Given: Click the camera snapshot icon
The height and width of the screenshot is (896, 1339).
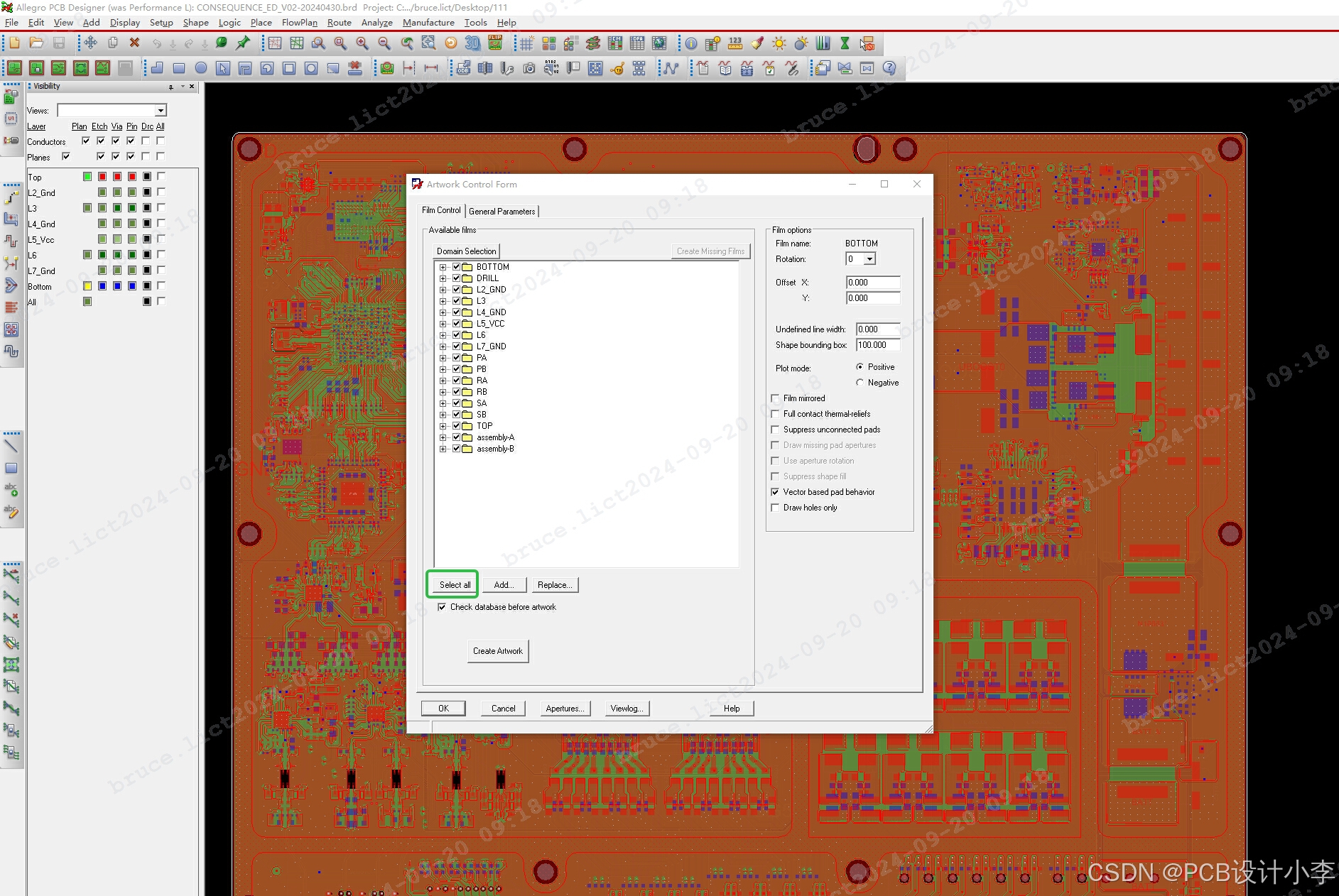Looking at the screenshot, I should tap(529, 68).
